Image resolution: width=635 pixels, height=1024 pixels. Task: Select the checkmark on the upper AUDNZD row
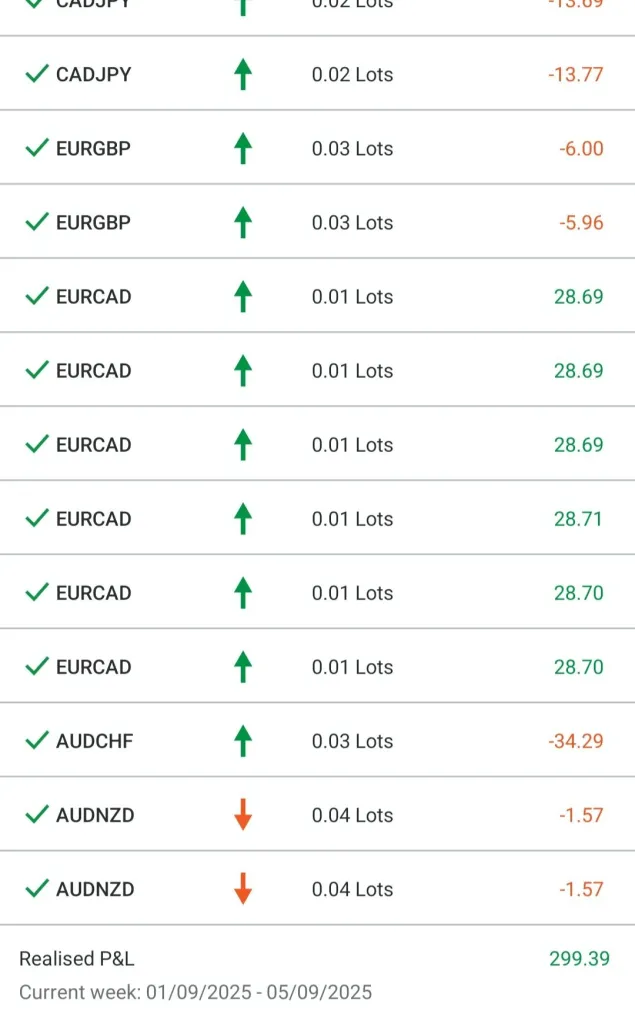37,815
